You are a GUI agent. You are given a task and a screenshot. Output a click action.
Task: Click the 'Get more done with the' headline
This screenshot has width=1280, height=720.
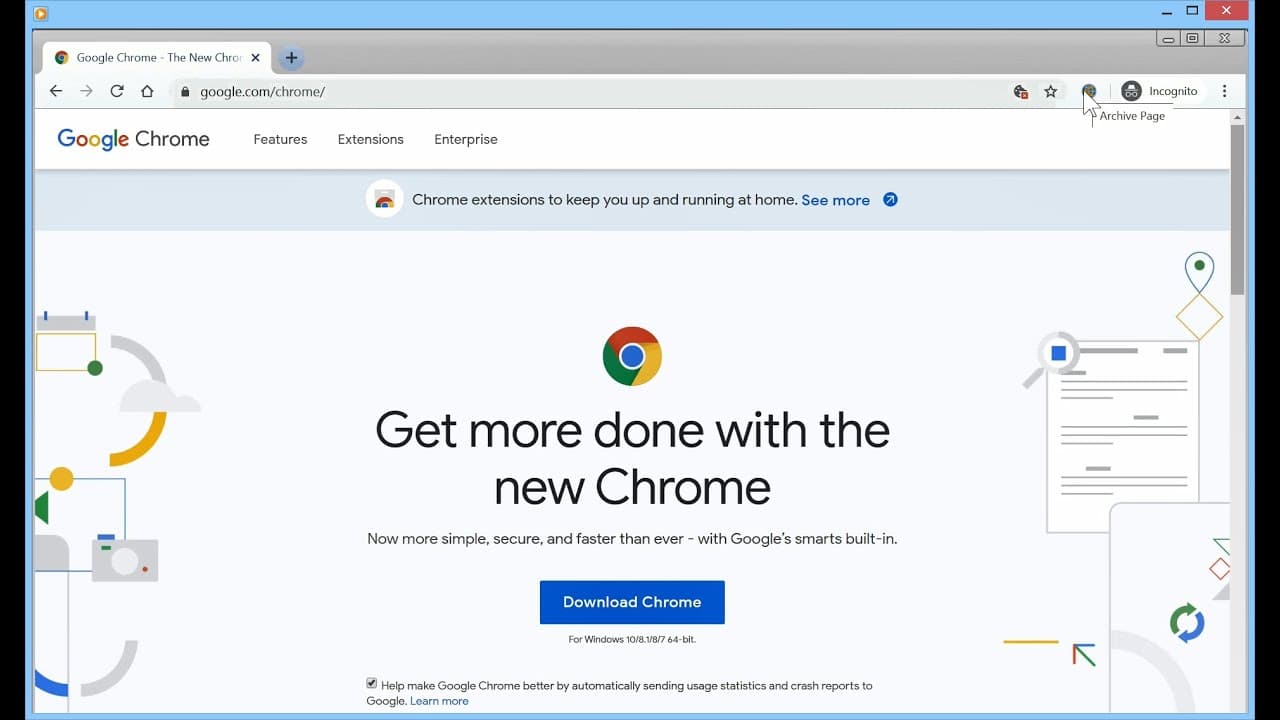coord(632,430)
